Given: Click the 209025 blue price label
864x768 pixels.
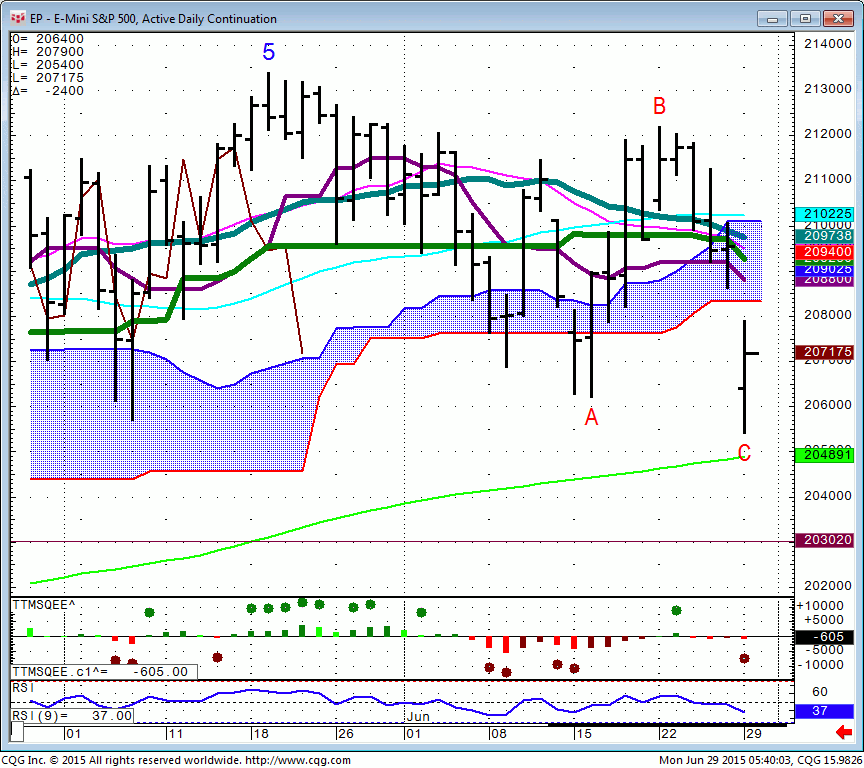Looking at the screenshot, I should coord(824,269).
